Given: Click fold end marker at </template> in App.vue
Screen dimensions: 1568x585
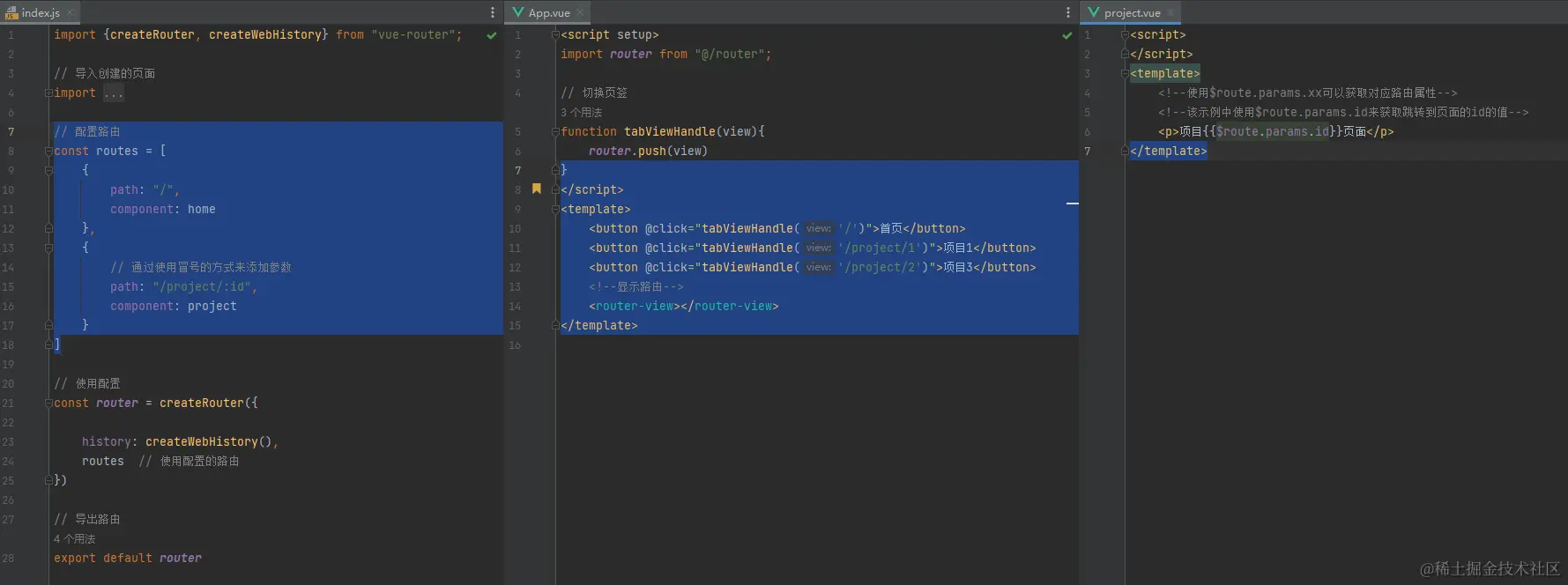Looking at the screenshot, I should tap(555, 325).
